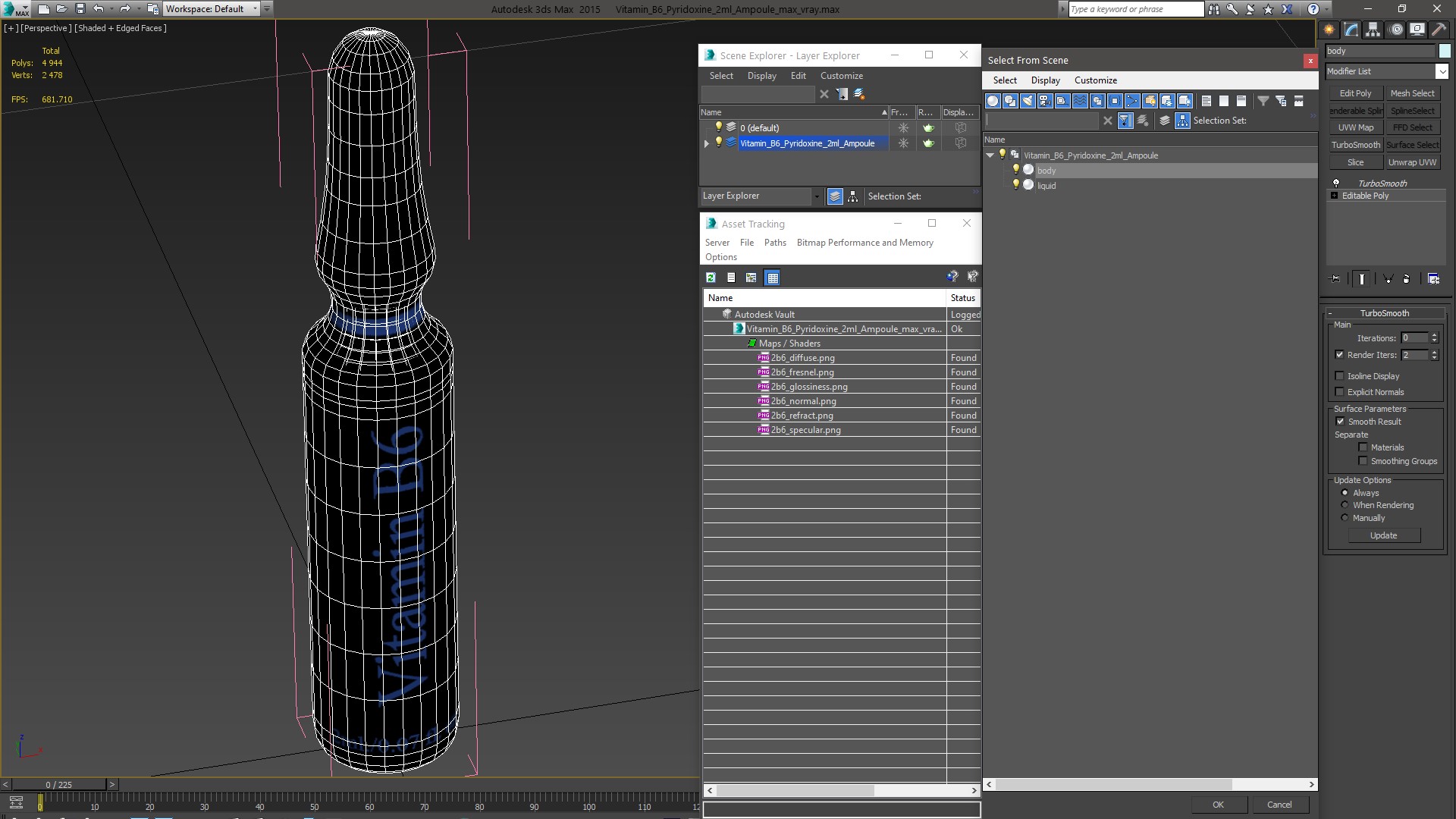The image size is (1456, 819).
Task: Click Save File icon in main toolbar
Action: (x=80, y=9)
